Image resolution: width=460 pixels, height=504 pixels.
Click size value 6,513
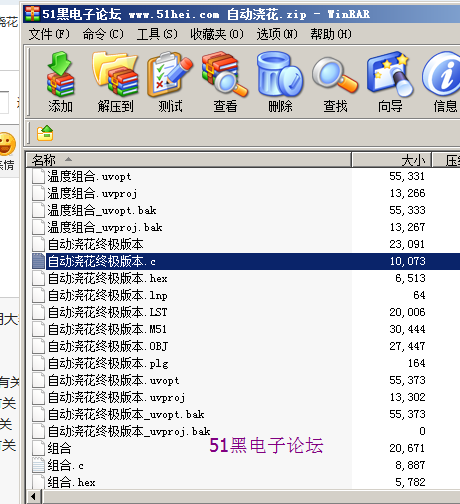pos(410,278)
